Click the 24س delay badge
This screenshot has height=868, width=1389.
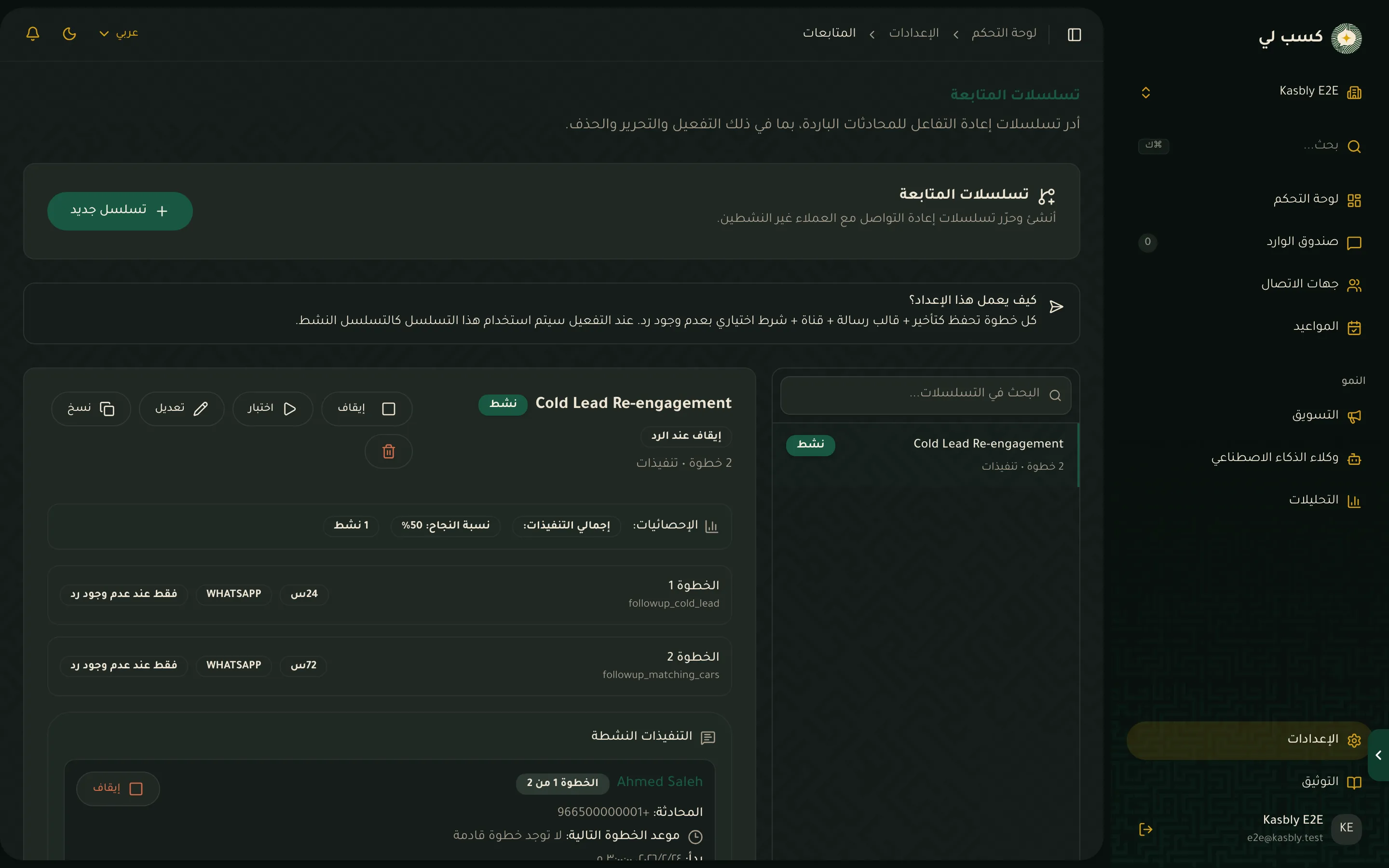[x=304, y=594]
